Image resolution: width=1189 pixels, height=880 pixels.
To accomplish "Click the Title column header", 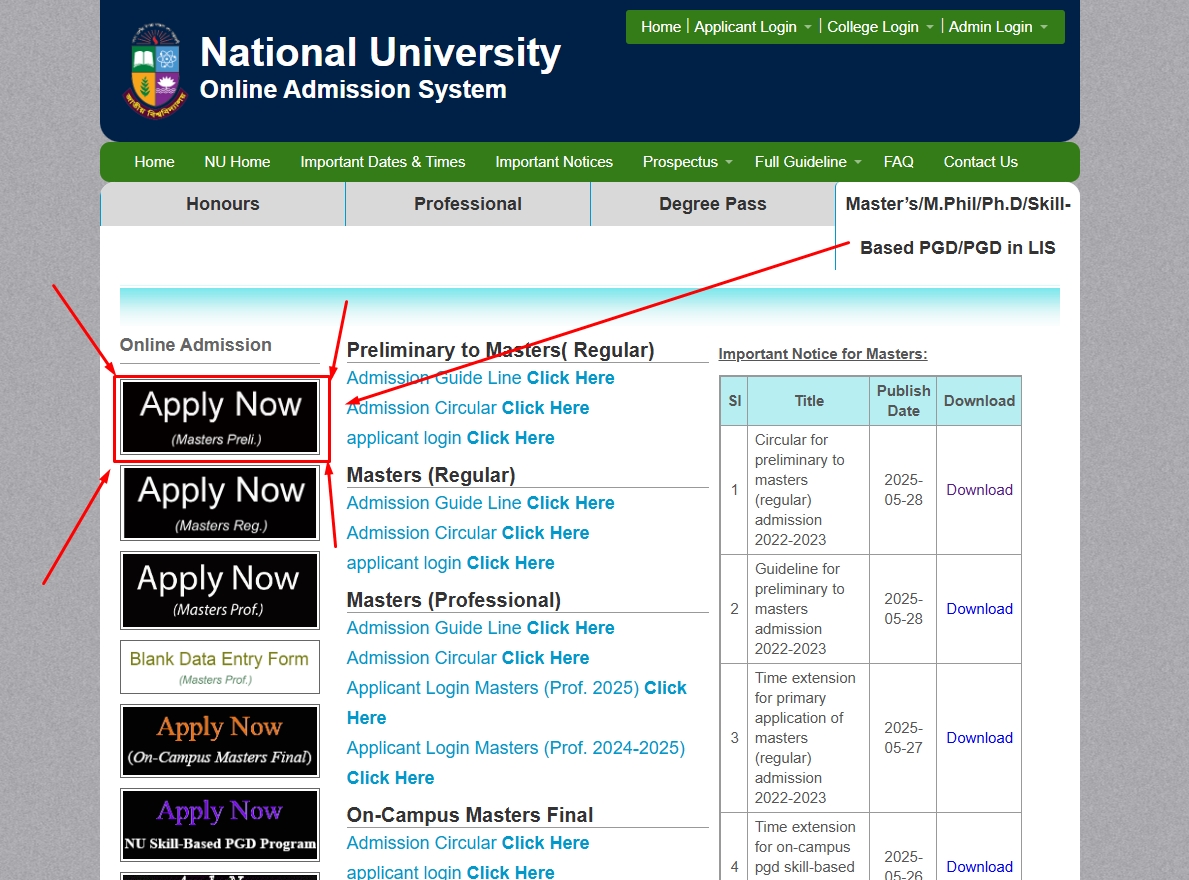I will pos(808,400).
